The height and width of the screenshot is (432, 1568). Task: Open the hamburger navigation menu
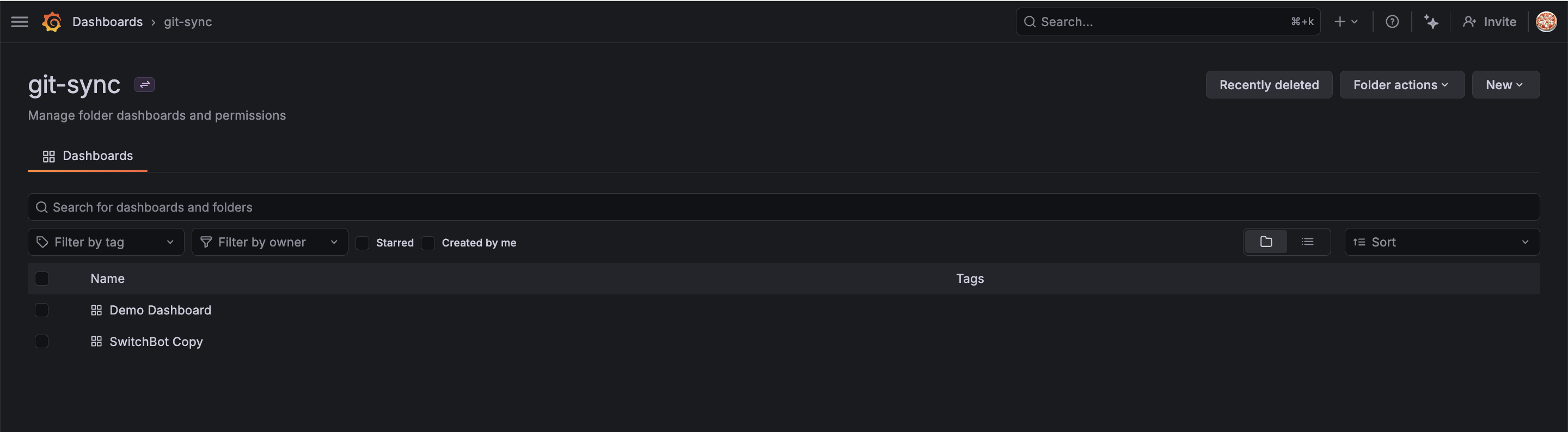click(20, 22)
